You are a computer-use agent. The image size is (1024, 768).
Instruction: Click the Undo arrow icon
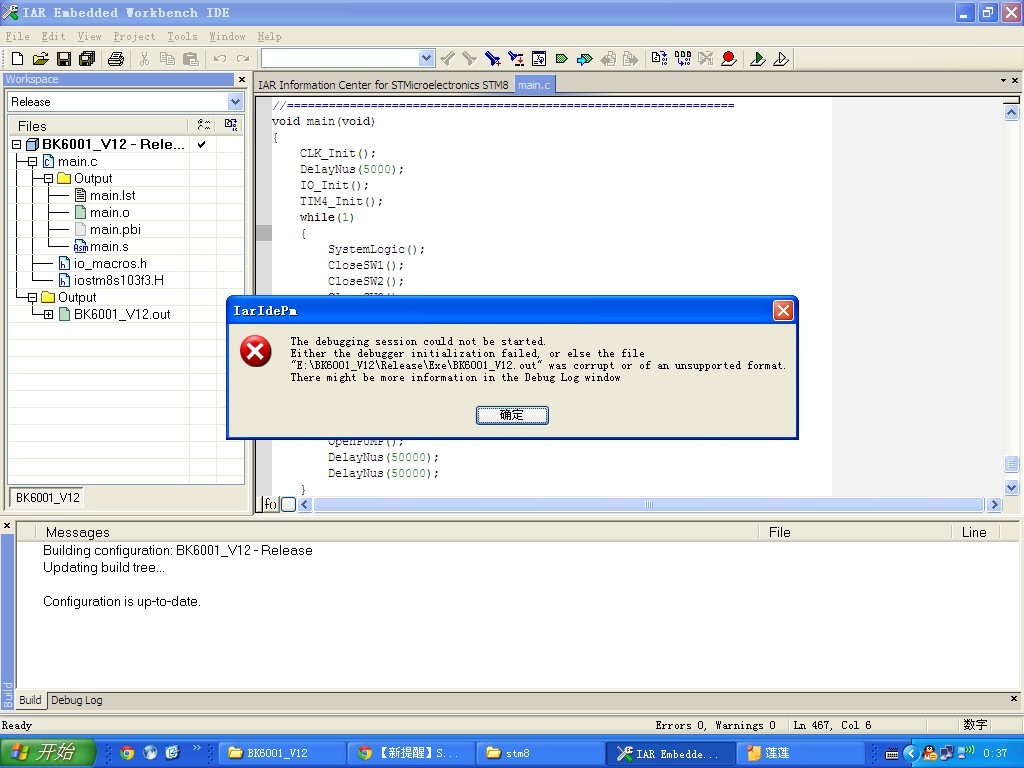point(219,59)
